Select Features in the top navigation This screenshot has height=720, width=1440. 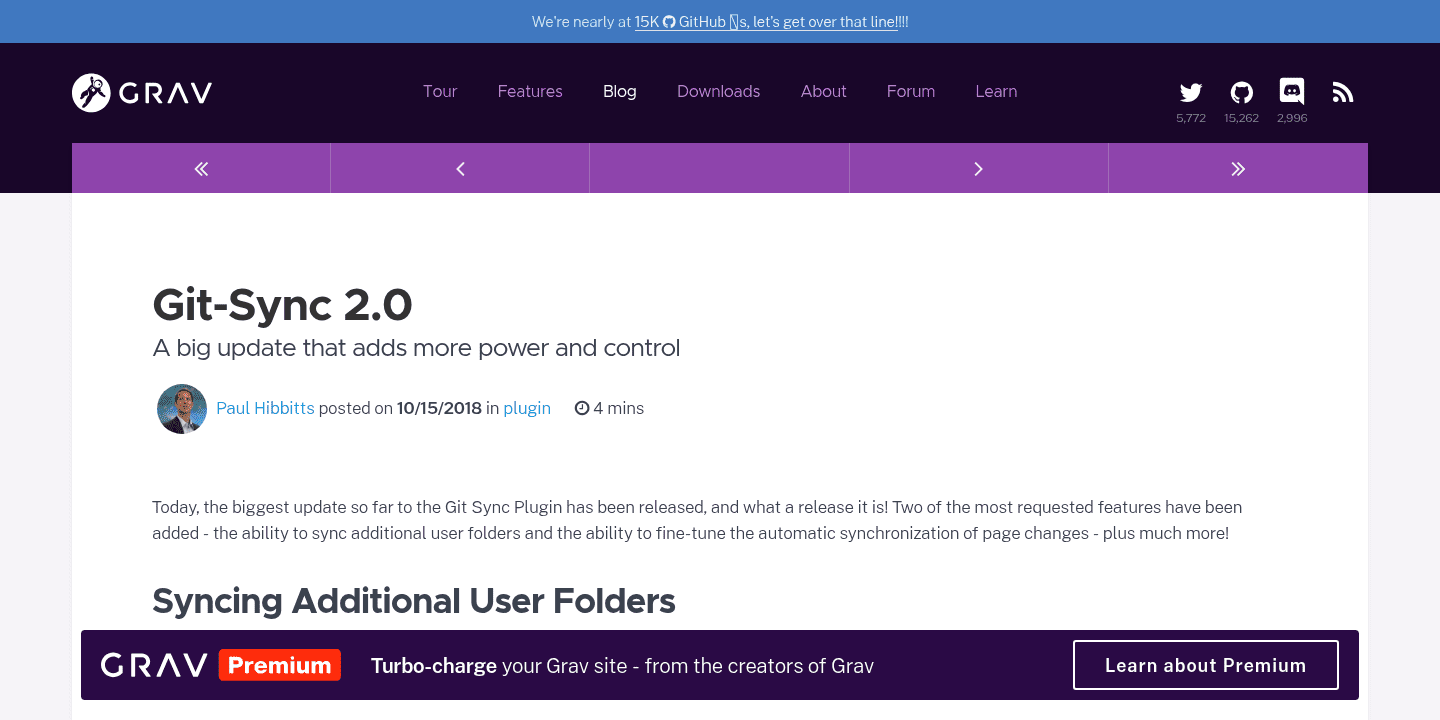[x=530, y=91]
